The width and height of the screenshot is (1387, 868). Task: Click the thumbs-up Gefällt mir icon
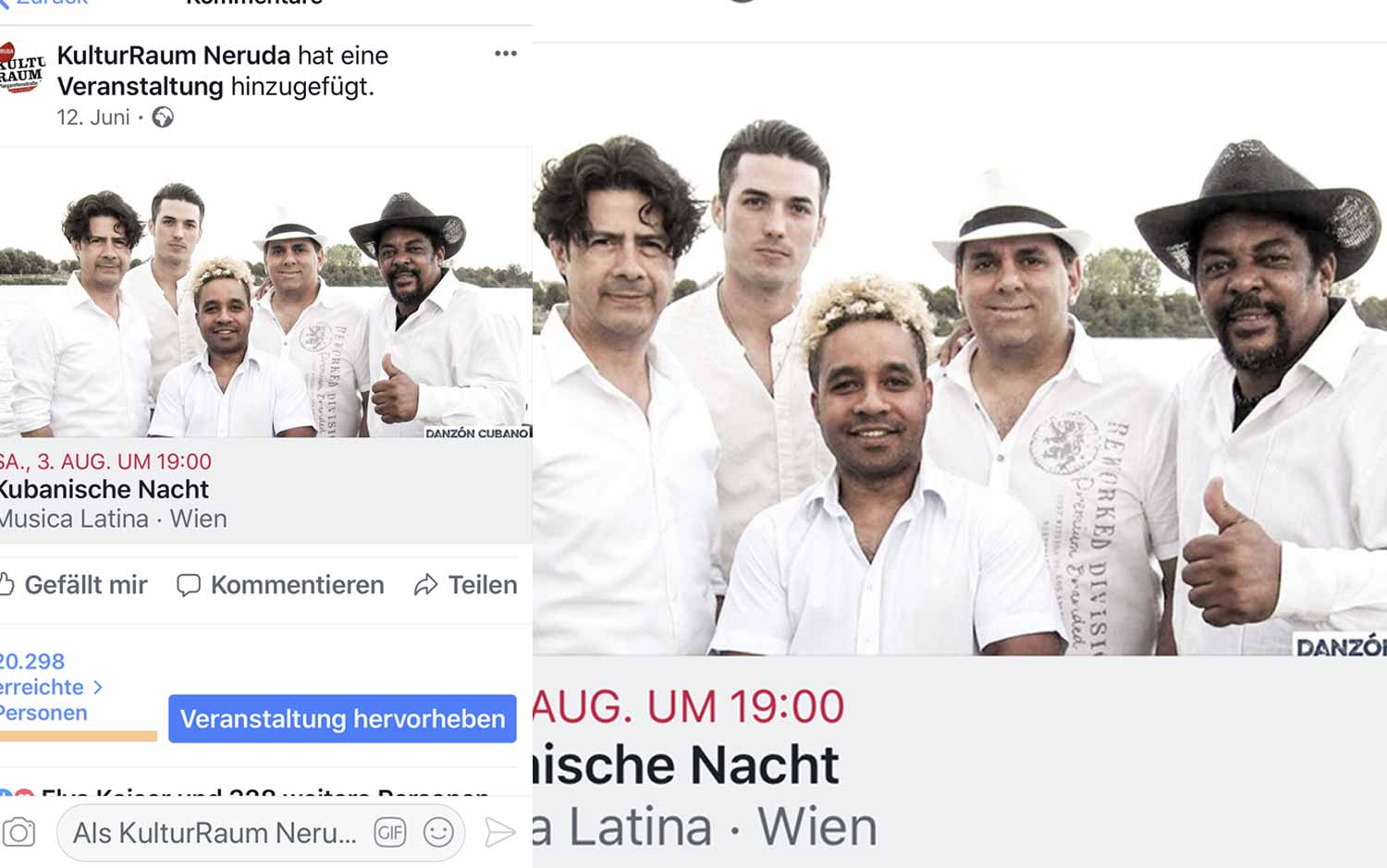7,585
